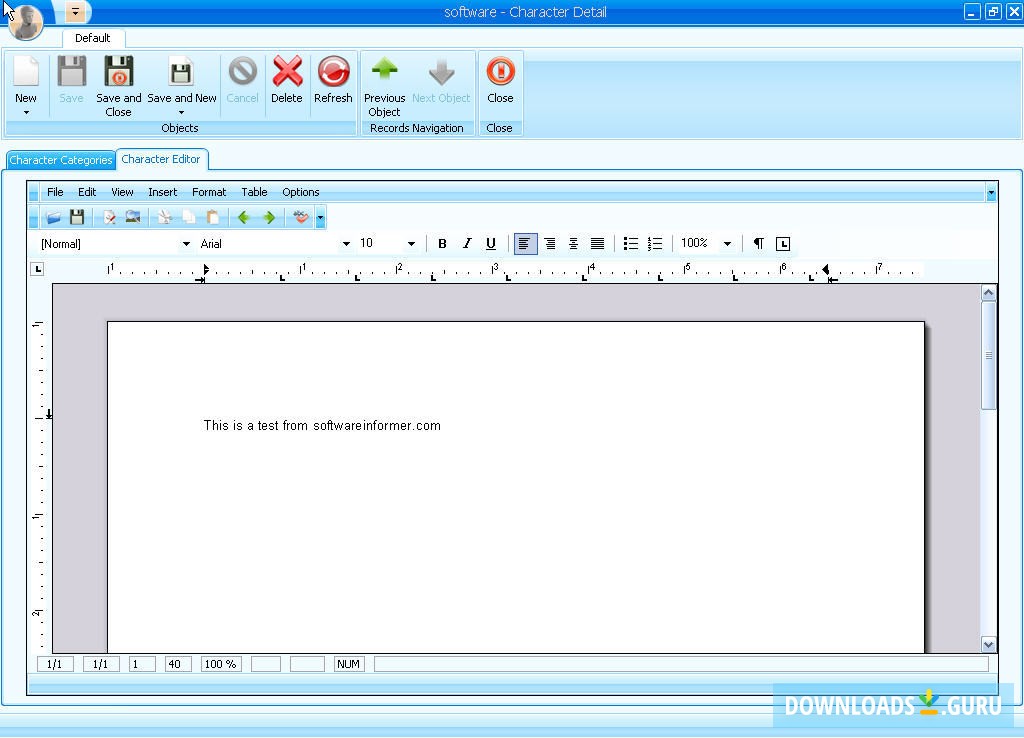Open the Edit menu
The width and height of the screenshot is (1024, 738).
pos(87,192)
